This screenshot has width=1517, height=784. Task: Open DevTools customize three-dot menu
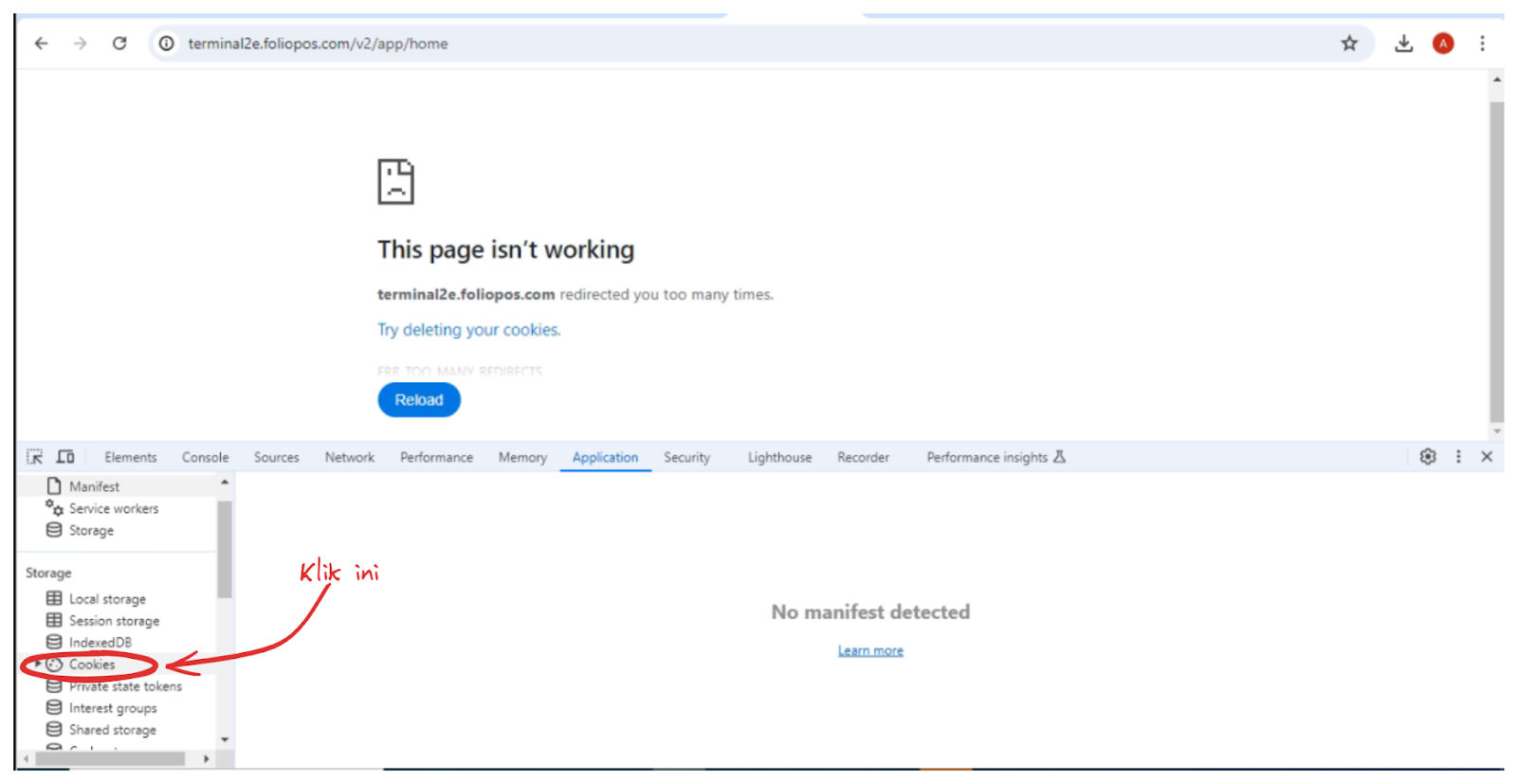(x=1458, y=457)
